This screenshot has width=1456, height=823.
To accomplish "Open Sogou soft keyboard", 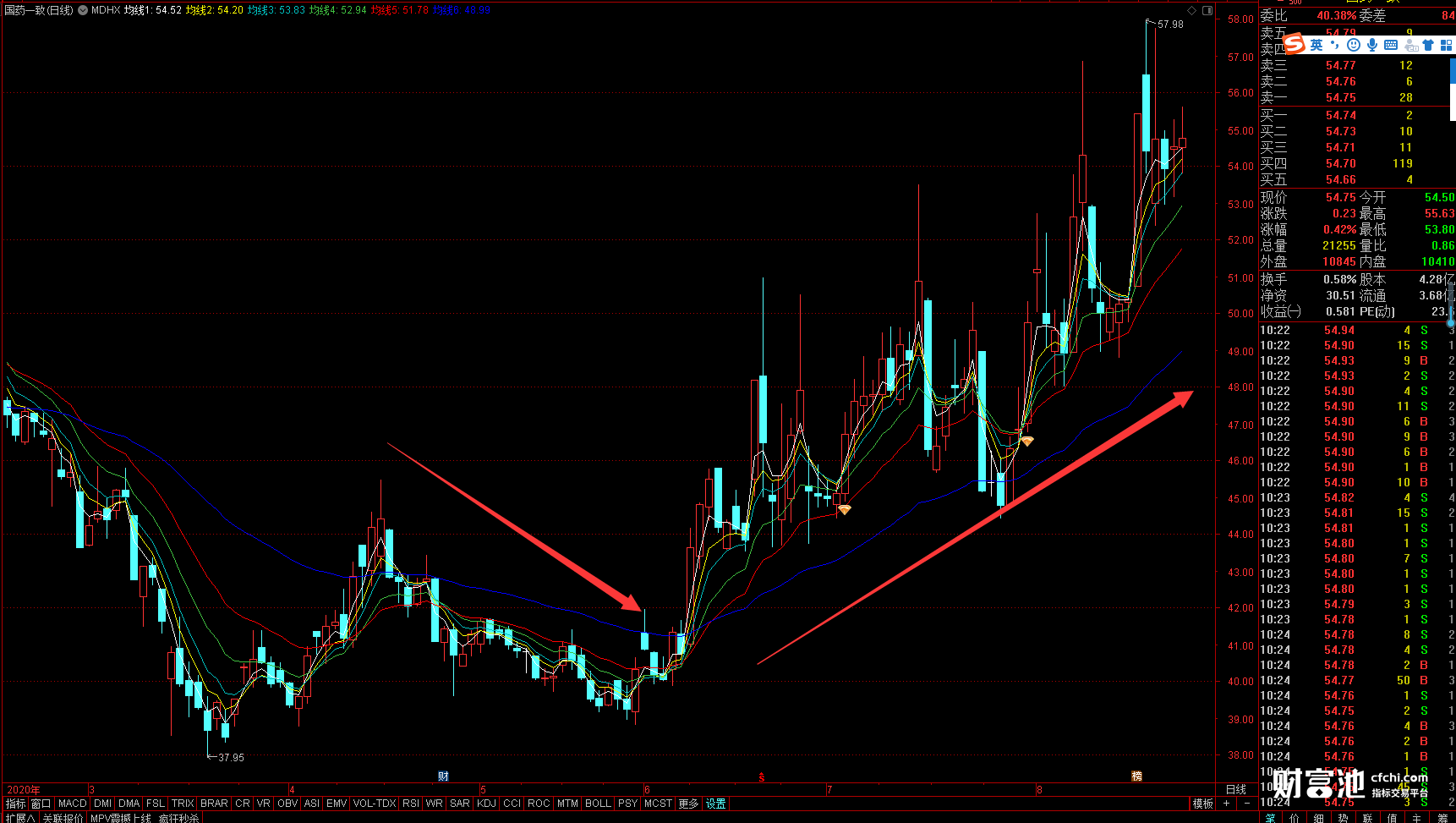I will point(1391,45).
